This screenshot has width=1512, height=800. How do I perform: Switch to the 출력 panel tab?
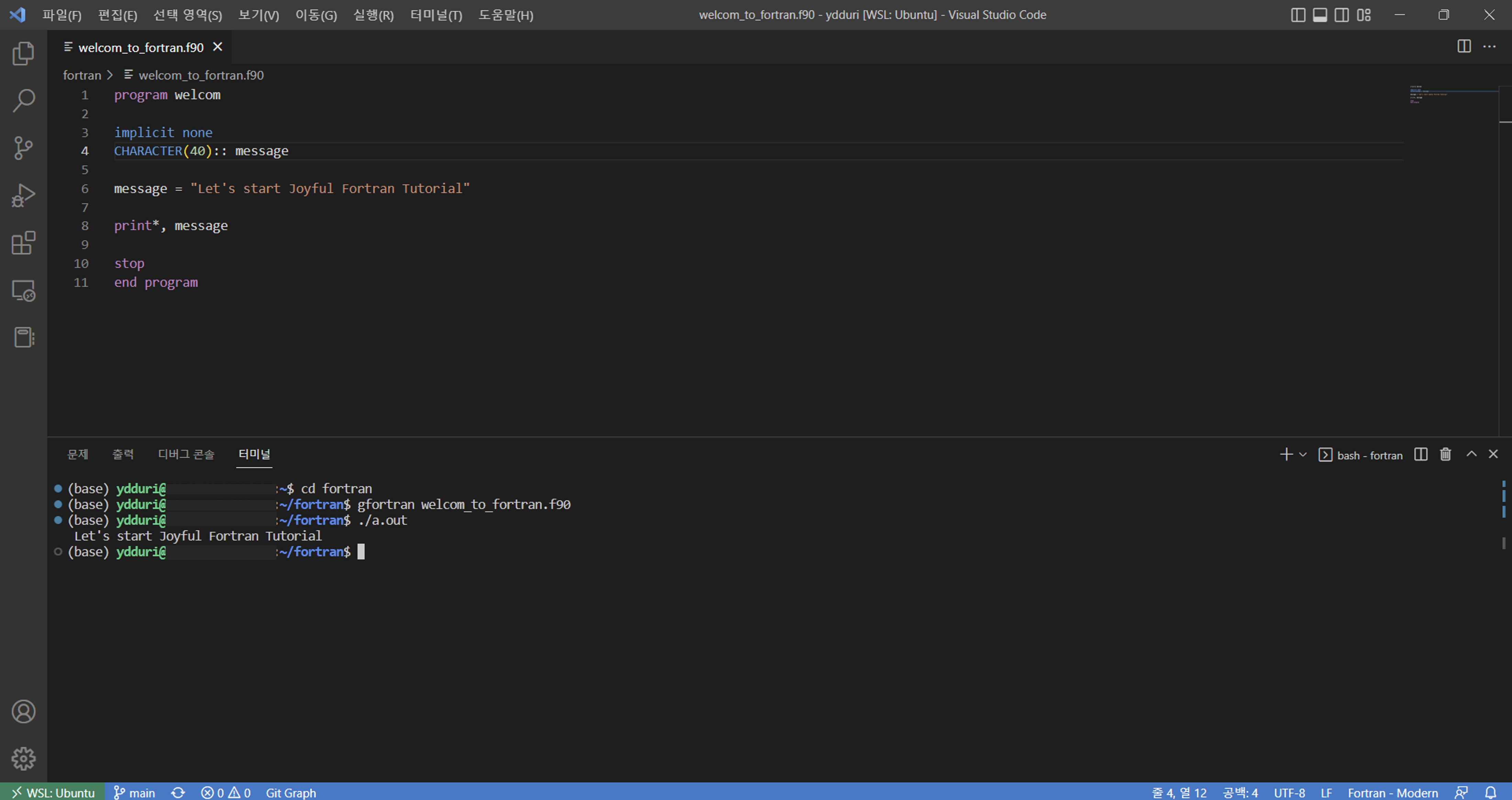[x=123, y=454]
